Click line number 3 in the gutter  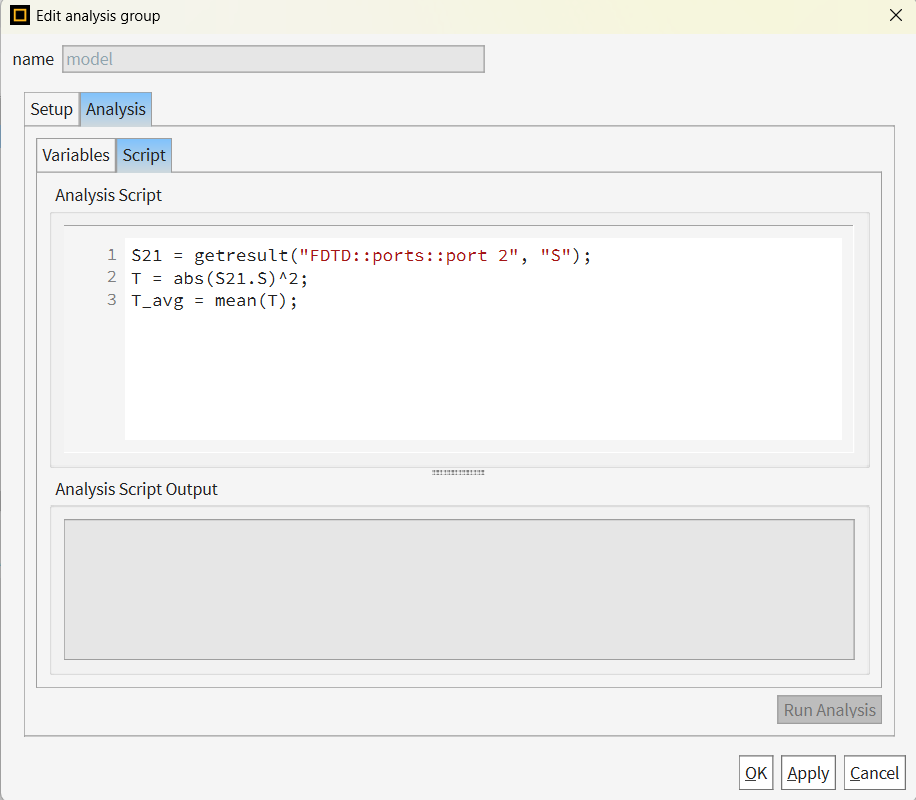point(112,300)
